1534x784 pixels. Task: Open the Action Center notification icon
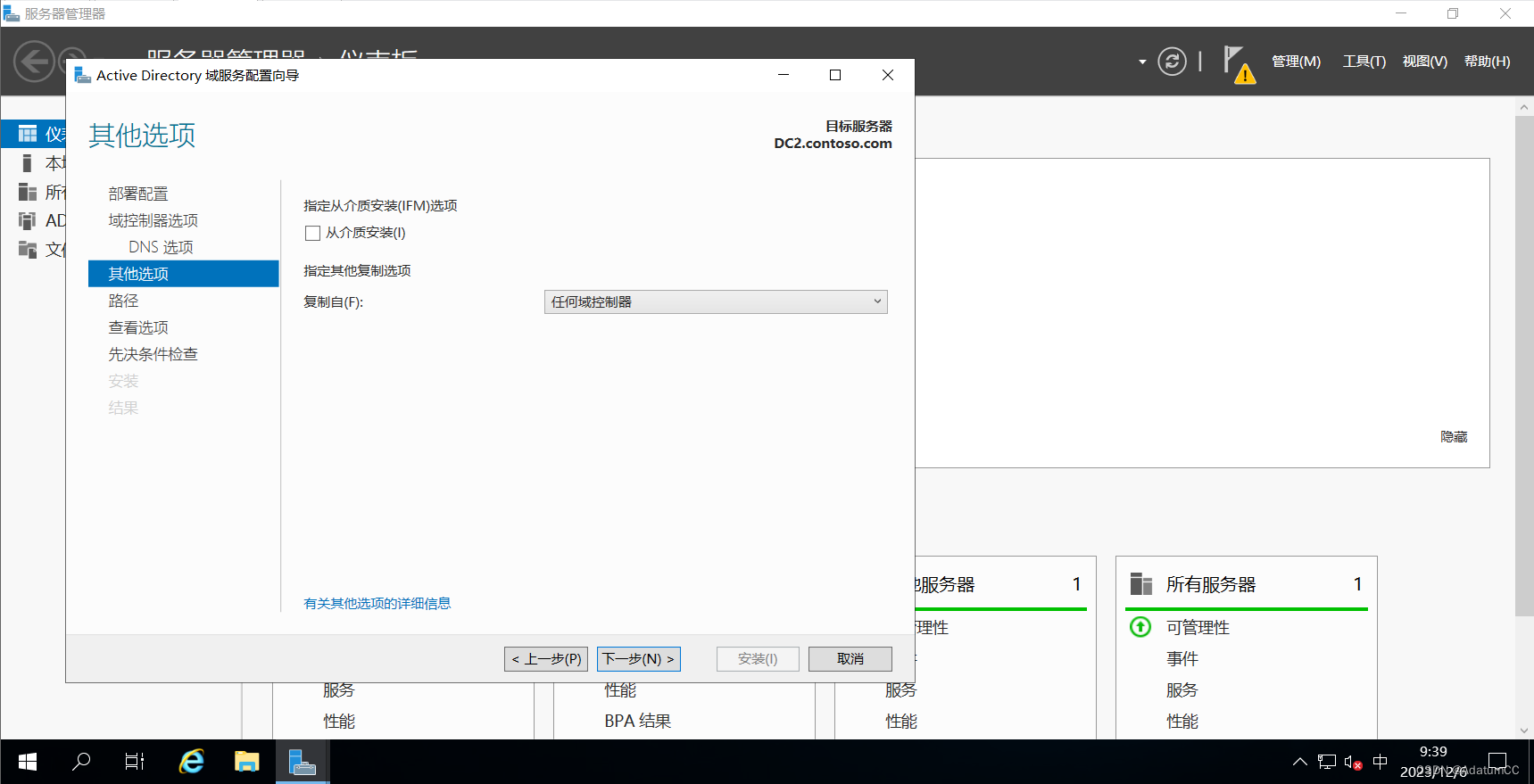point(1497,762)
